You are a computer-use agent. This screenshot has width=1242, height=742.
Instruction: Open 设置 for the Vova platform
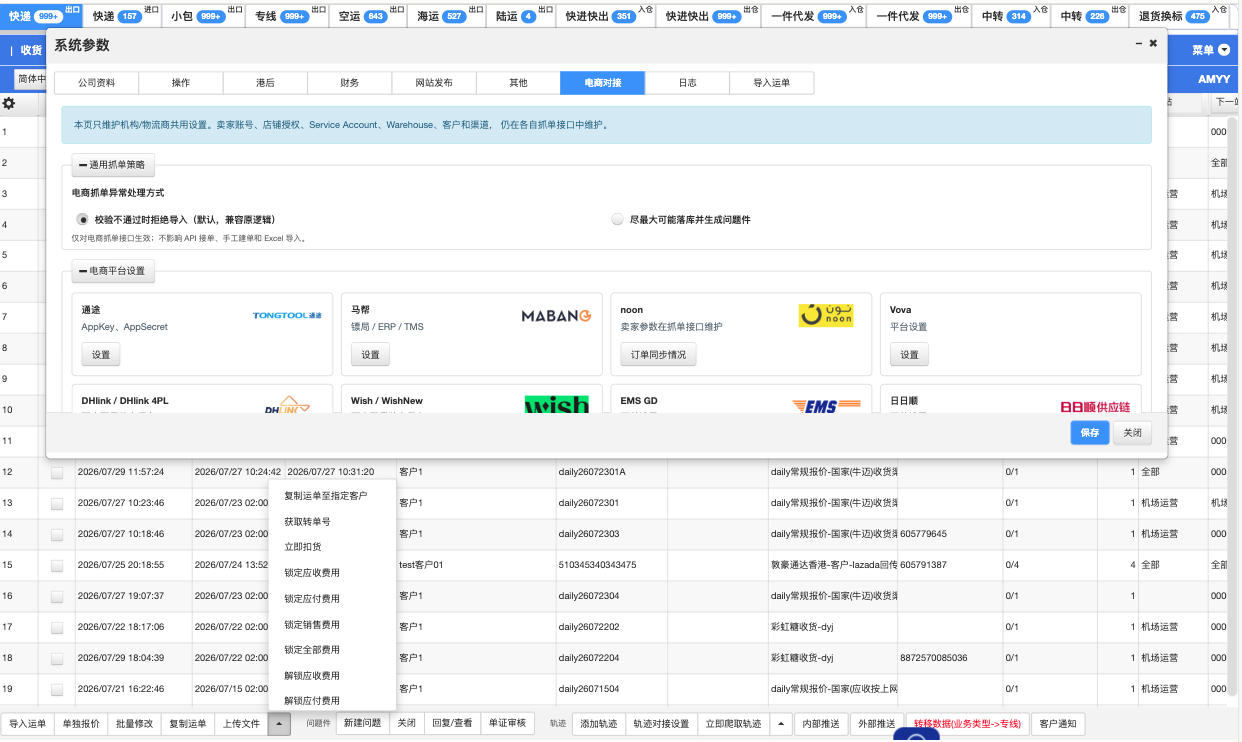click(x=909, y=355)
